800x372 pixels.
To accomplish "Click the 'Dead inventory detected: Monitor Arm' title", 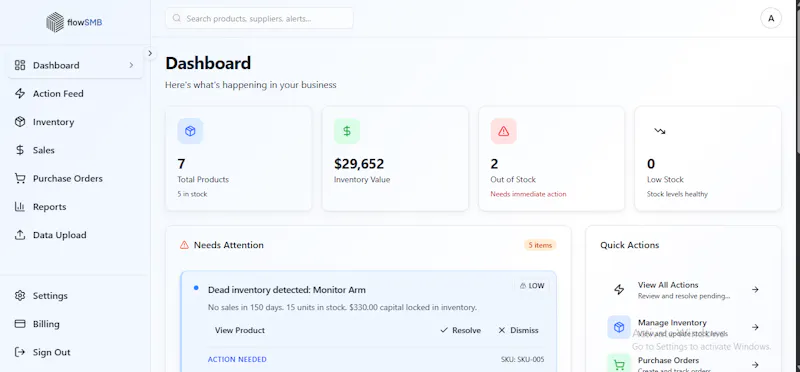I will click(287, 290).
